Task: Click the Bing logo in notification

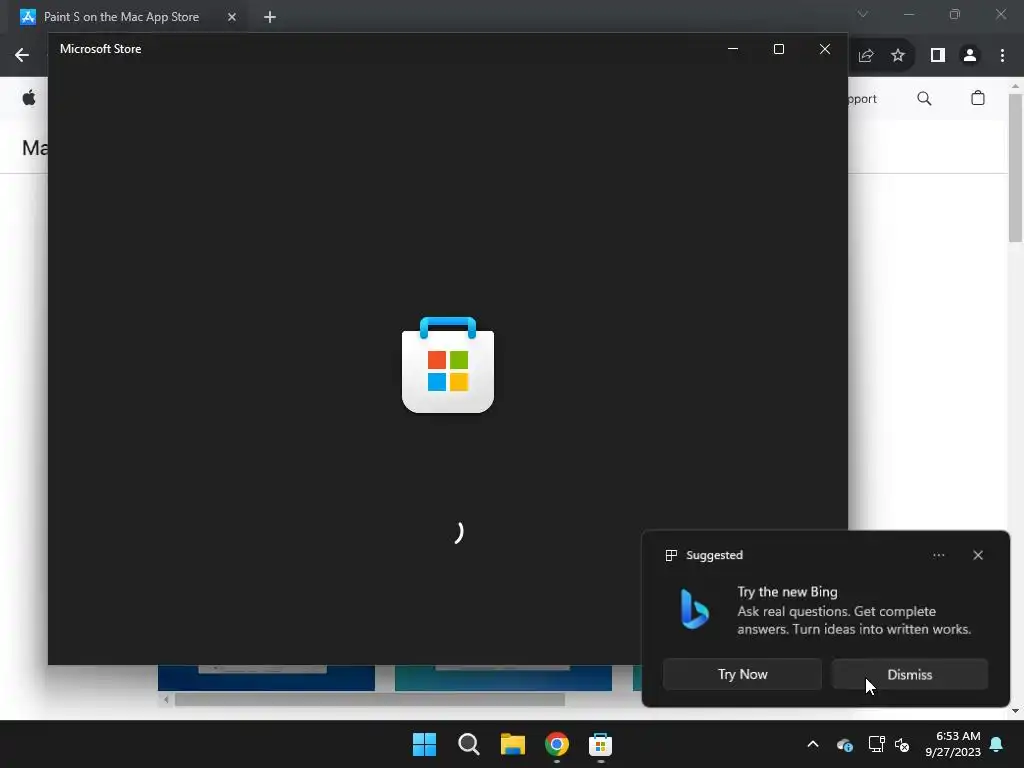Action: click(694, 609)
